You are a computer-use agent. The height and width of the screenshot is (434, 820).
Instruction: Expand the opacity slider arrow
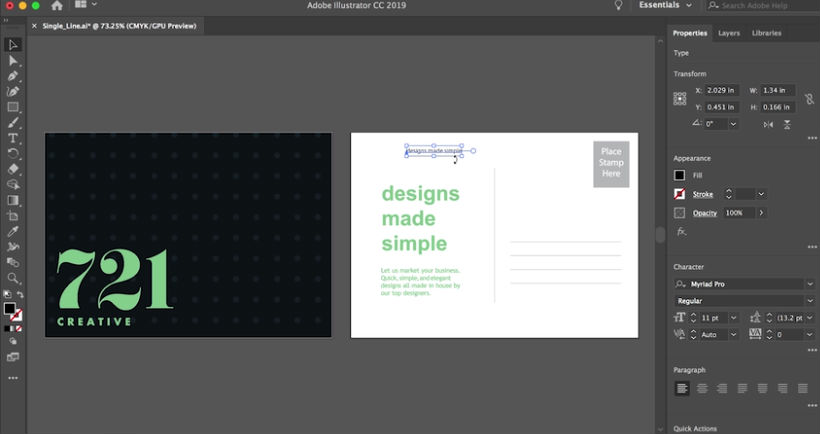[x=761, y=213]
